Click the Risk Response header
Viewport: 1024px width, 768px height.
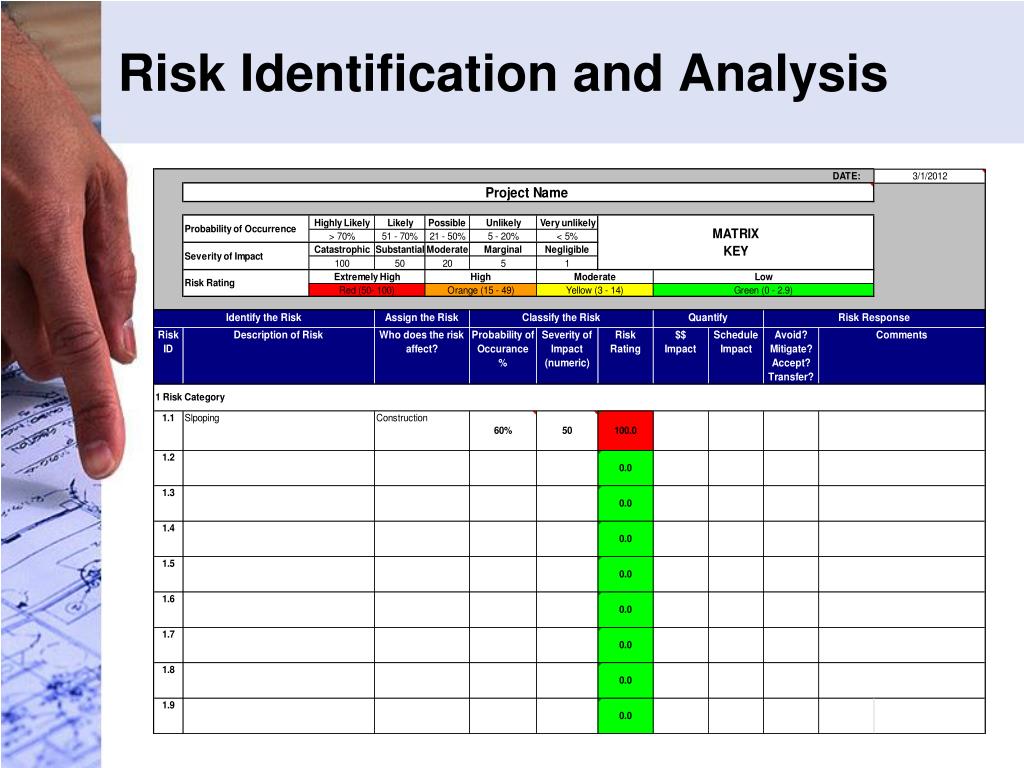874,317
